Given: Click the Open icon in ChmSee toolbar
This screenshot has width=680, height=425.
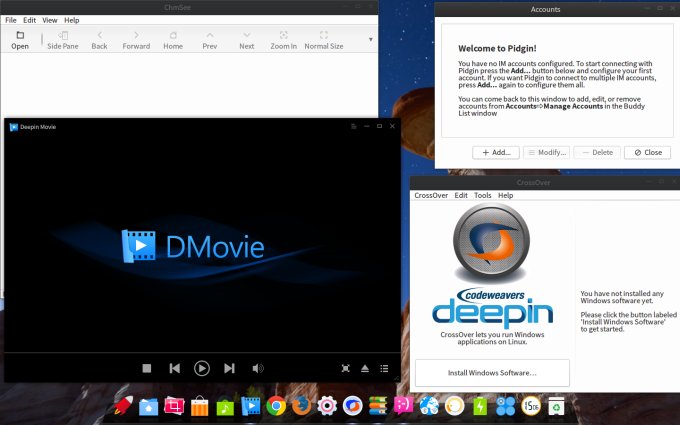Looking at the screenshot, I should [x=19, y=40].
